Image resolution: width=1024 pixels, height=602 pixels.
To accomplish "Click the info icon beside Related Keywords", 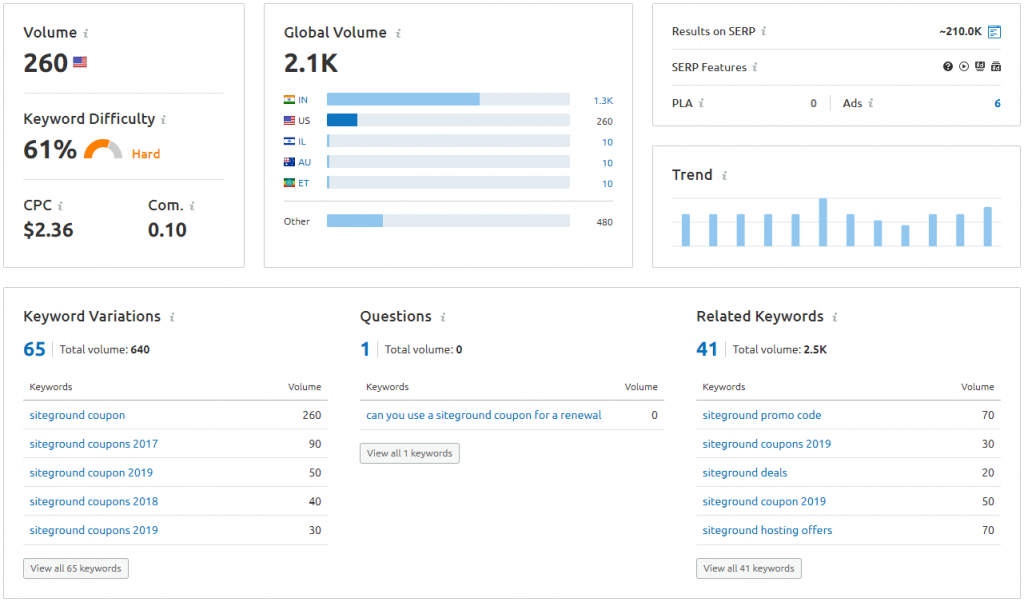I will coord(835,317).
